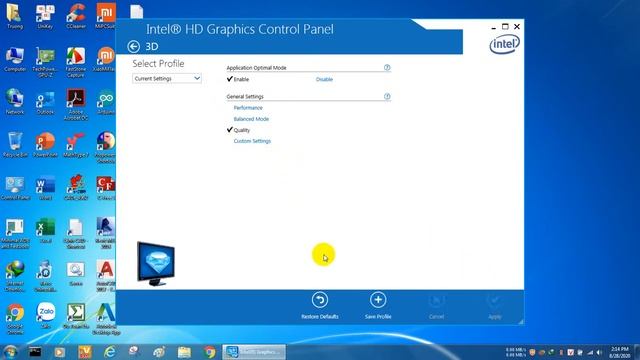Open the Recycle Bin
This screenshot has width=640, height=360.
point(15,145)
